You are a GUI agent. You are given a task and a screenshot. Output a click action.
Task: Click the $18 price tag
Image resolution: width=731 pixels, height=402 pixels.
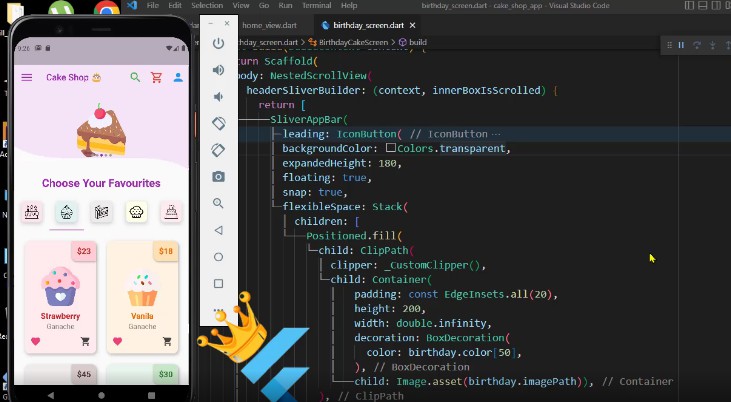[166, 251]
